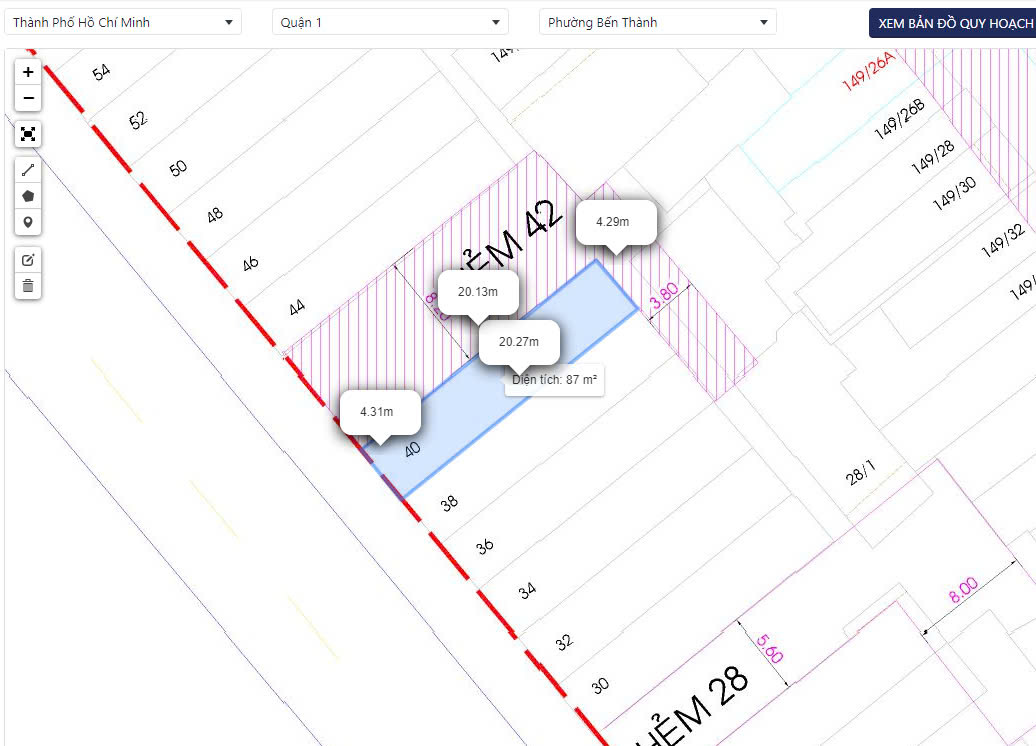
Task: Click the location marker tool
Action: 27,222
